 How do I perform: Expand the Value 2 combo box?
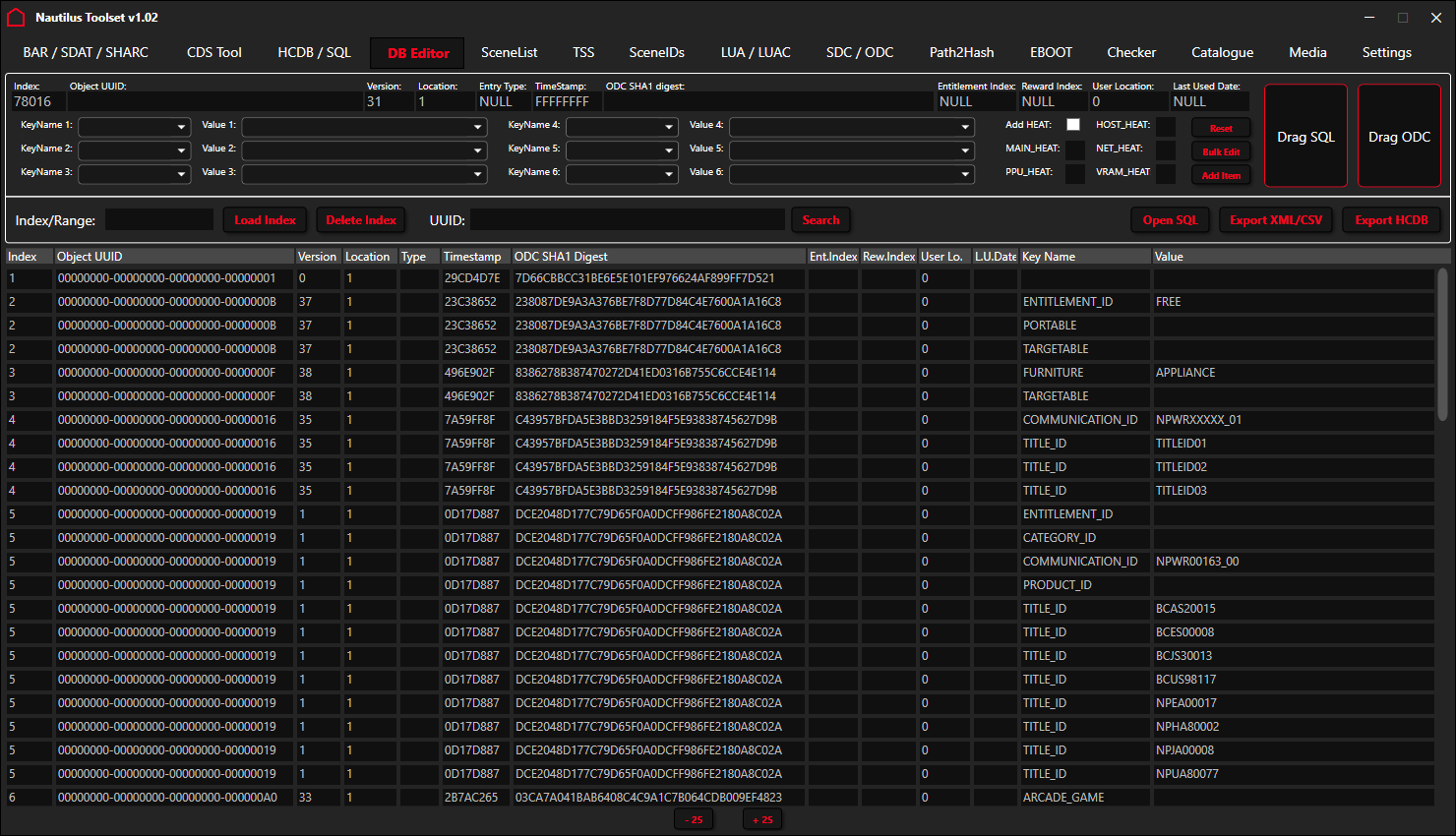pos(364,150)
